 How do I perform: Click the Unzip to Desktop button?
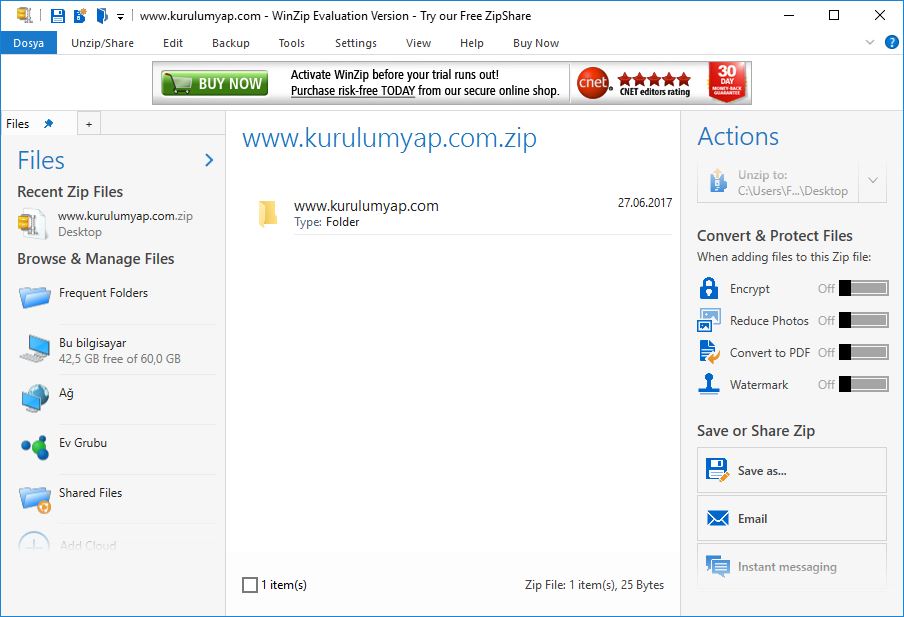pyautogui.click(x=778, y=182)
